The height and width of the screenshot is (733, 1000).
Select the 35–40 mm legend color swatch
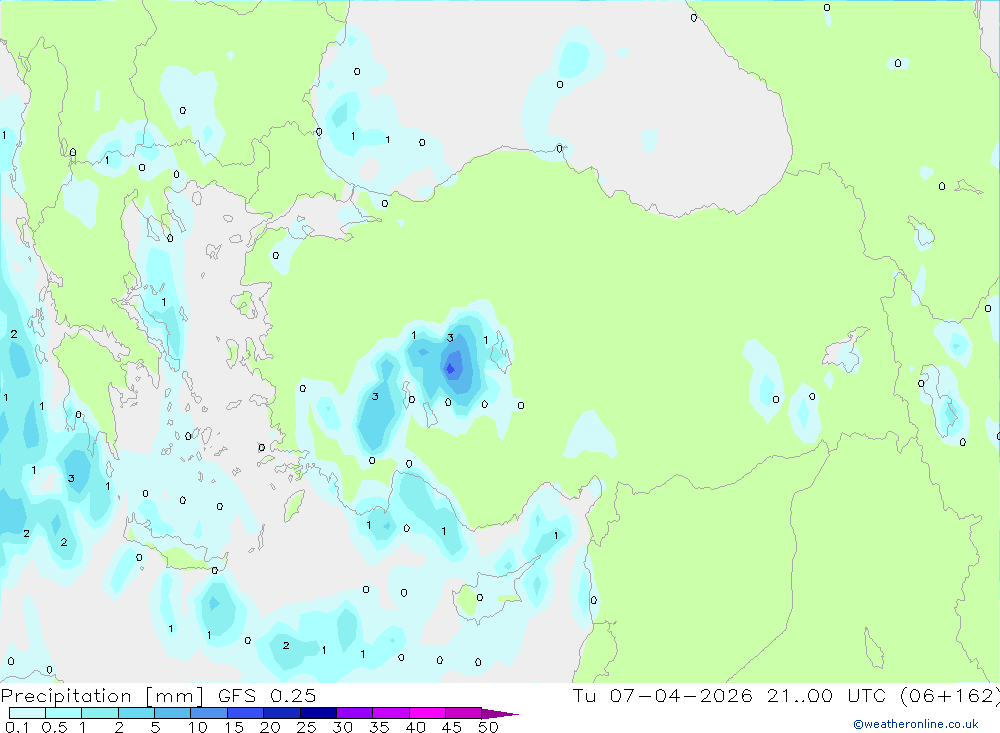click(391, 713)
